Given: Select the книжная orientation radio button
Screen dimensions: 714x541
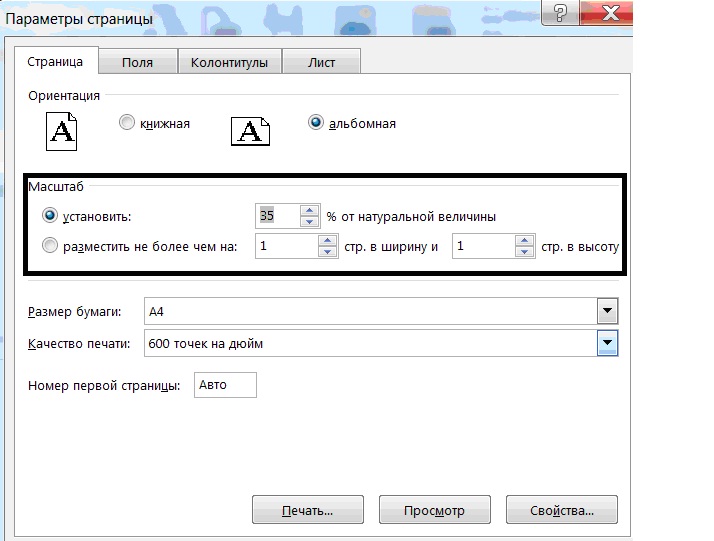Looking at the screenshot, I should coord(126,123).
